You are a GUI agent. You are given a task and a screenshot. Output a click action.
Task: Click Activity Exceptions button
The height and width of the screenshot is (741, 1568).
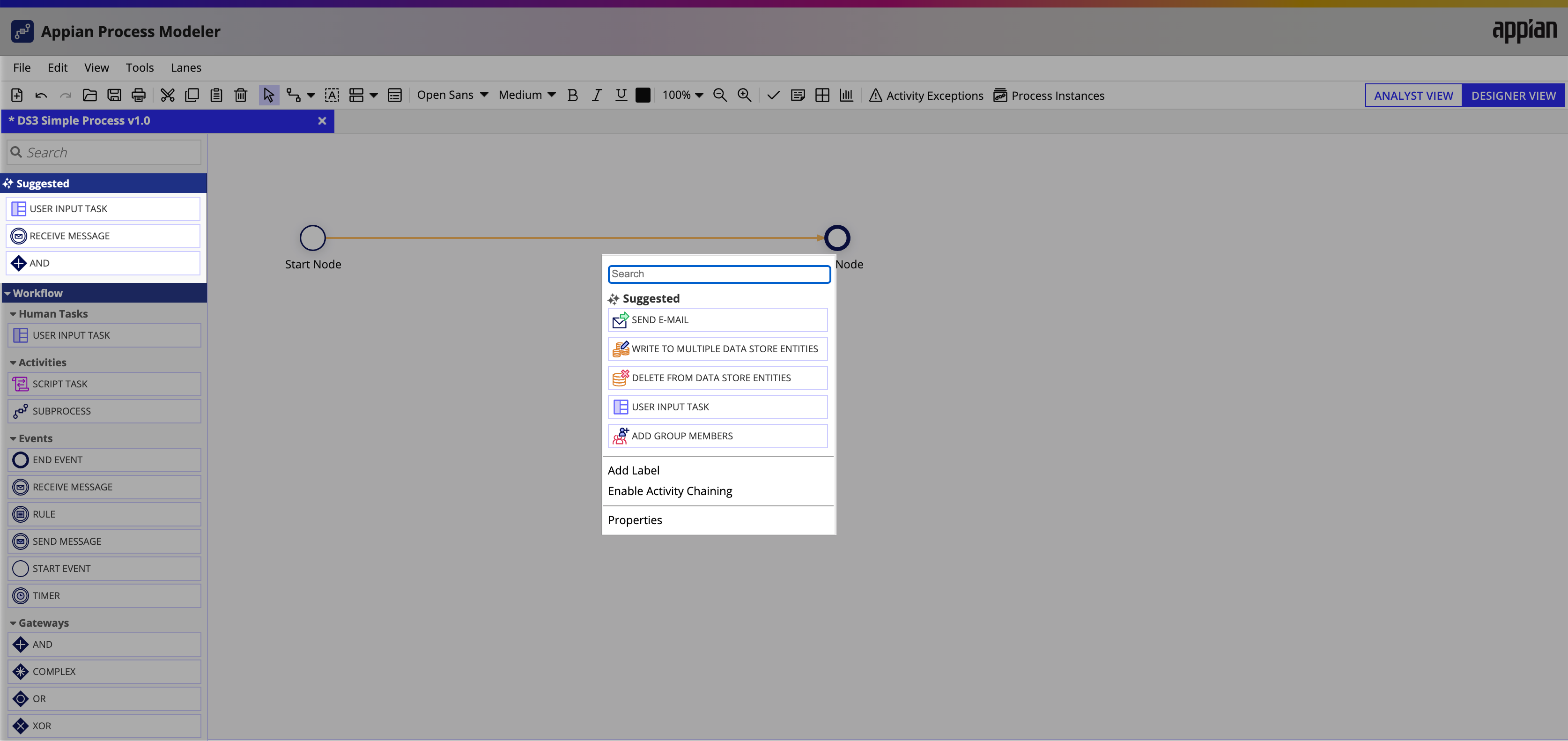click(x=926, y=96)
